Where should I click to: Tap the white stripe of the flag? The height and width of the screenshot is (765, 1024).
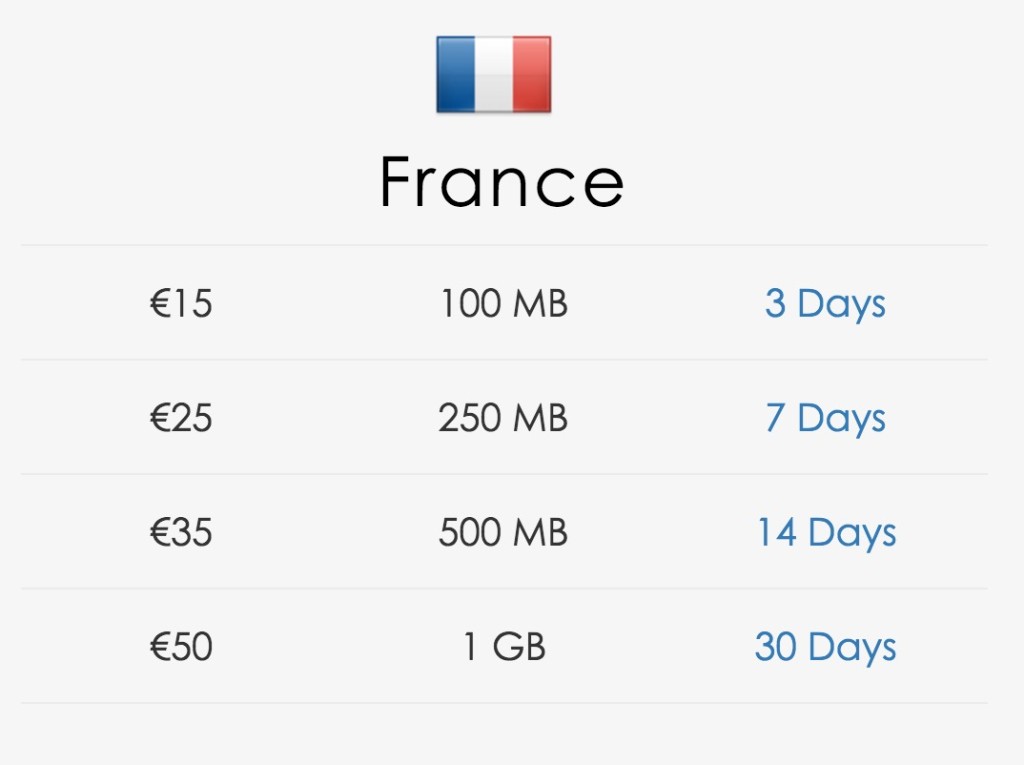coord(494,74)
